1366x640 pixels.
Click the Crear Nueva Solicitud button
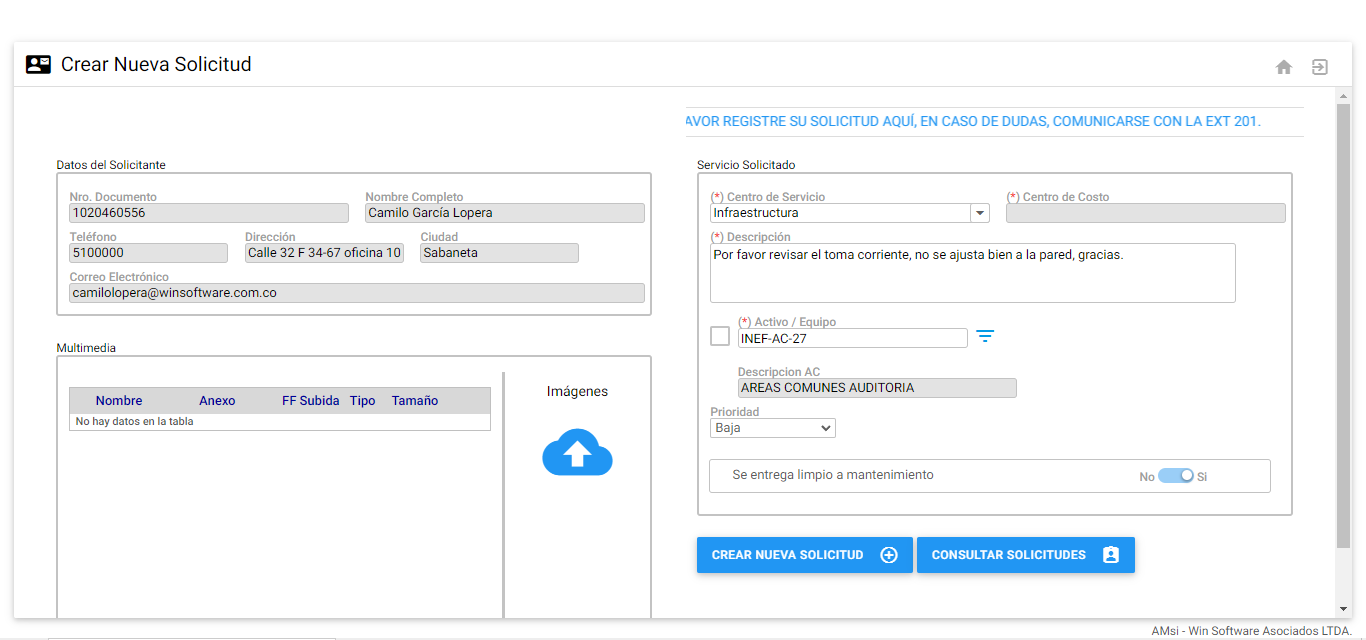(x=805, y=555)
